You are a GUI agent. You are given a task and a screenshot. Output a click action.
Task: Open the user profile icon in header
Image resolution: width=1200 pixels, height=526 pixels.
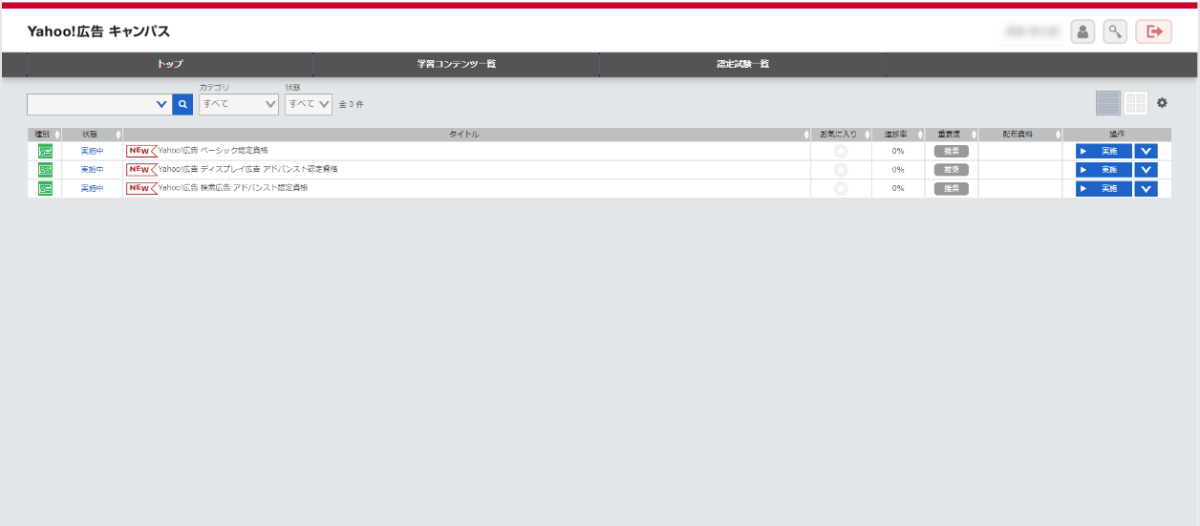tap(1082, 32)
